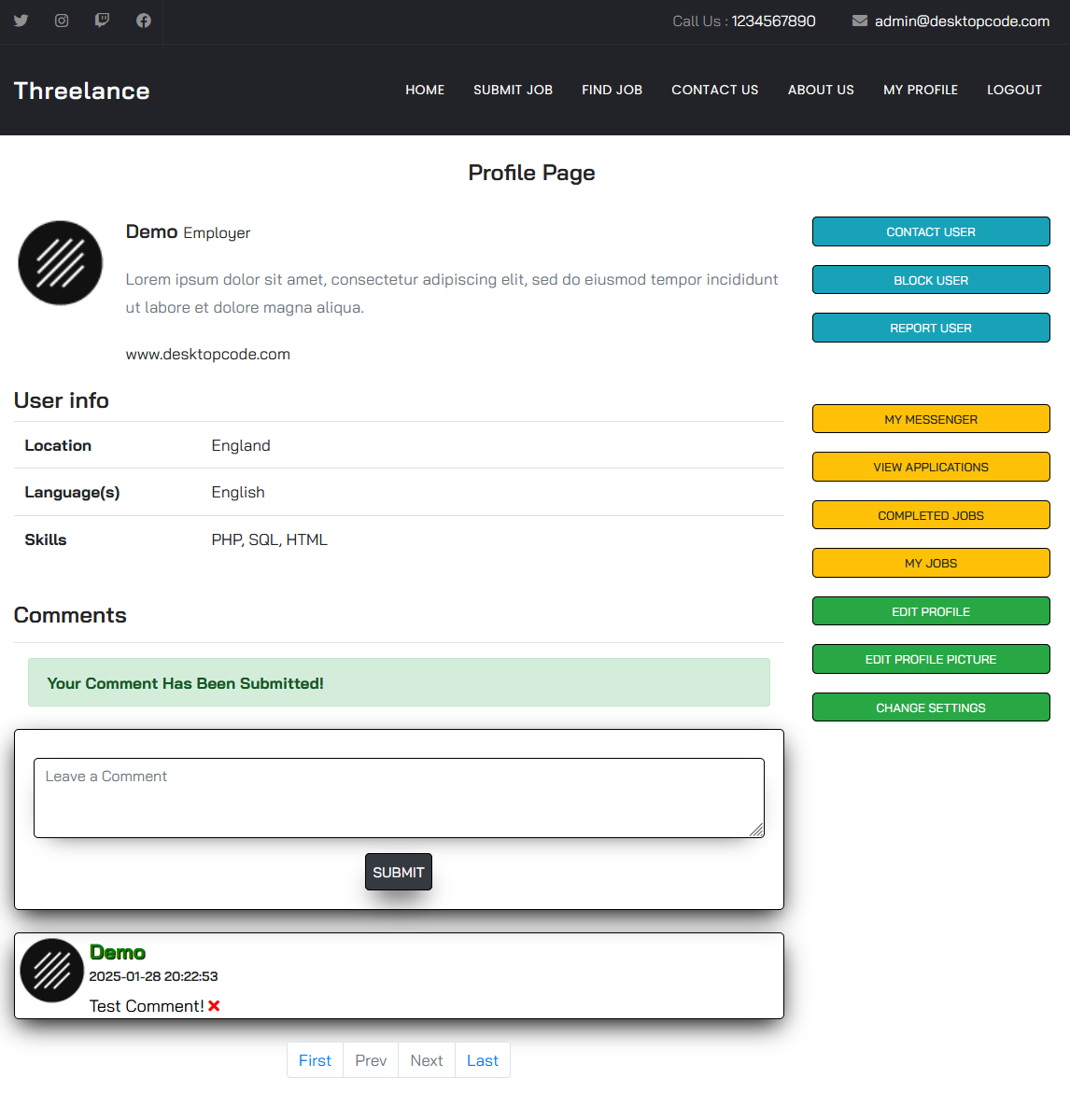Focus the Leave a Comment text area
The width and height of the screenshot is (1070, 1120).
coord(398,798)
